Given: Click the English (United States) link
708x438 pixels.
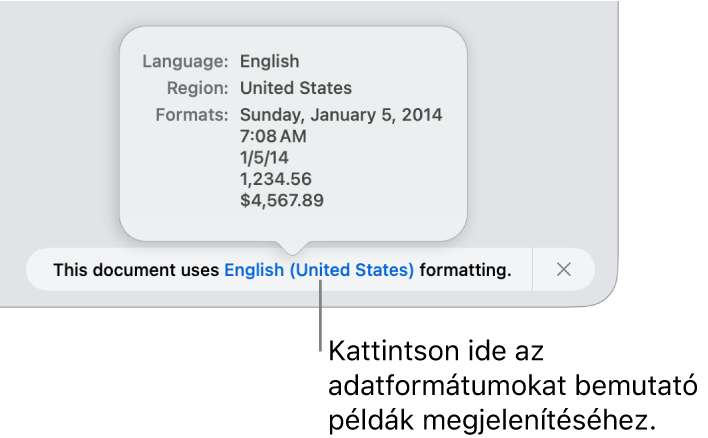Looking at the screenshot, I should tap(318, 270).
